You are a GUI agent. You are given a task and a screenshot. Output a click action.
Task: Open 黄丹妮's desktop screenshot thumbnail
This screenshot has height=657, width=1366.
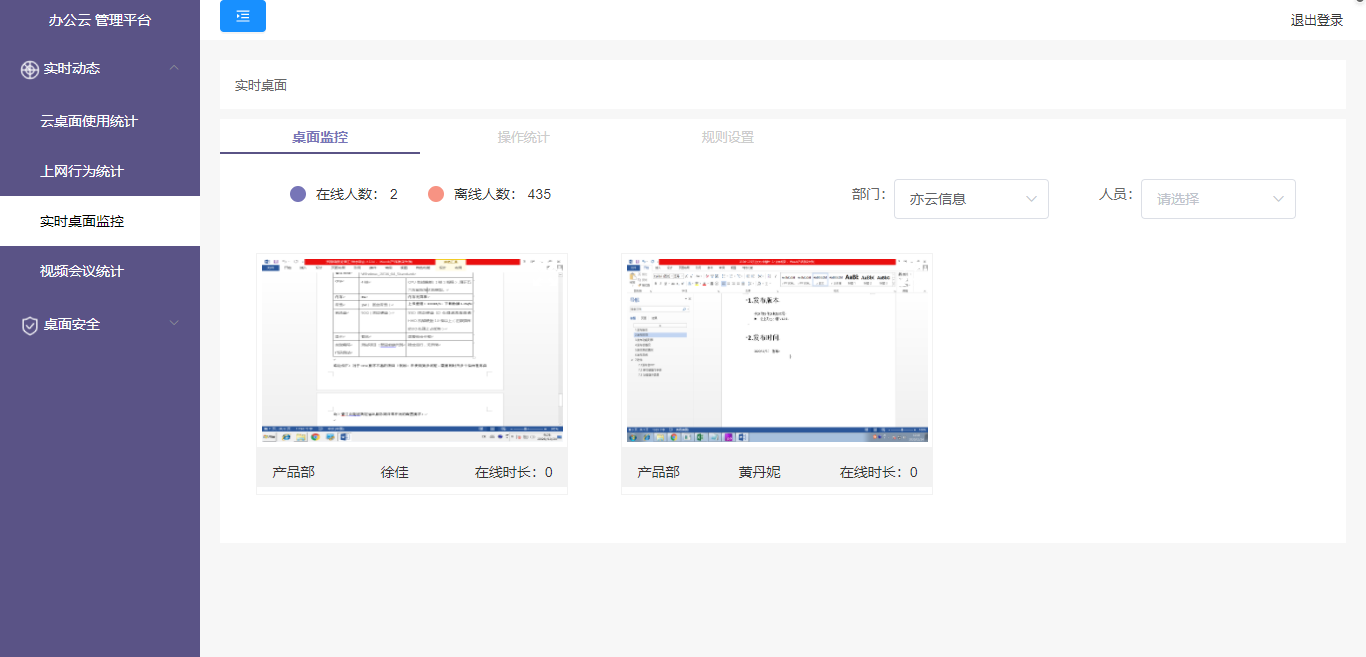click(776, 348)
